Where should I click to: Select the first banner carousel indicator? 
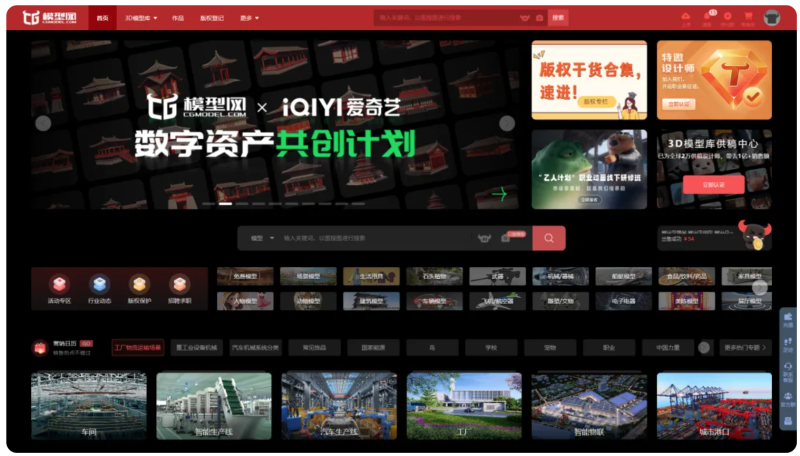pyautogui.click(x=209, y=204)
